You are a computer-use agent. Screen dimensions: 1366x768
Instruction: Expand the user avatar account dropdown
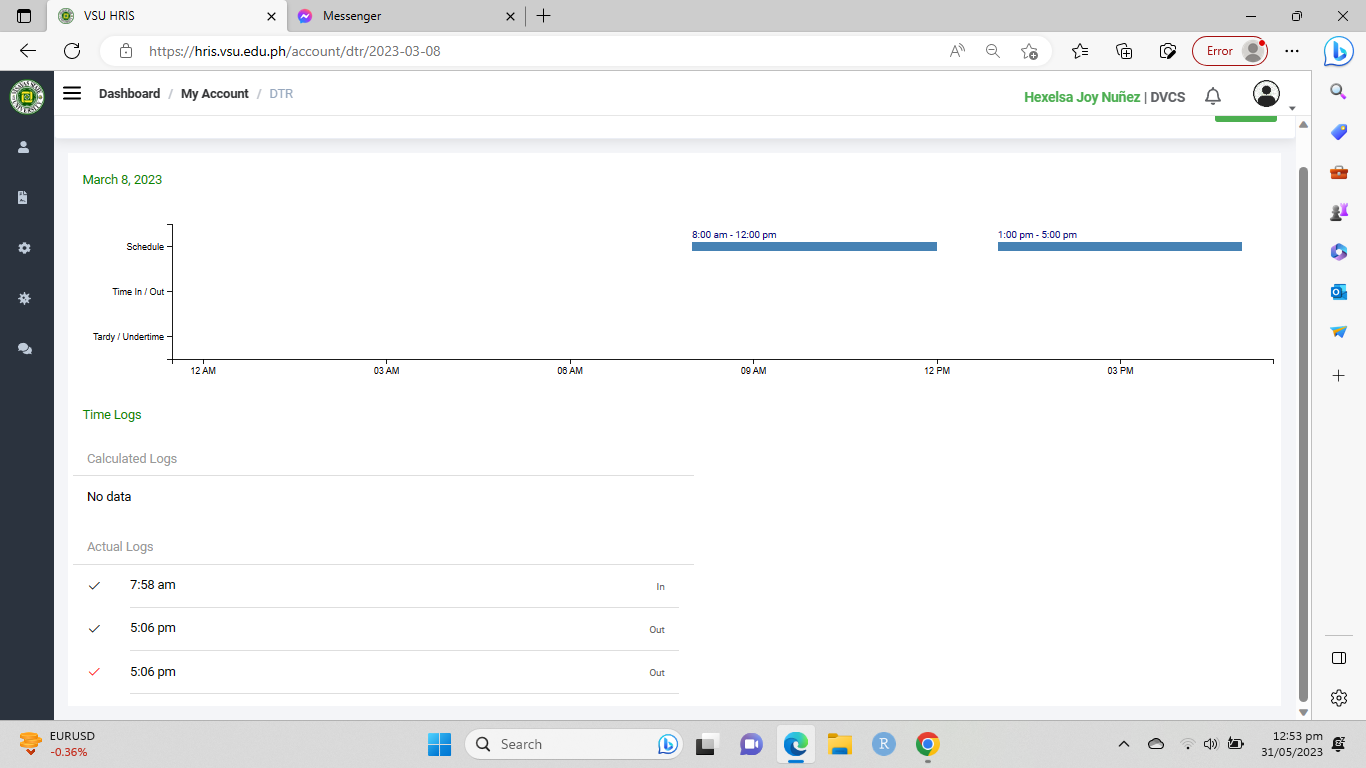click(x=1267, y=95)
